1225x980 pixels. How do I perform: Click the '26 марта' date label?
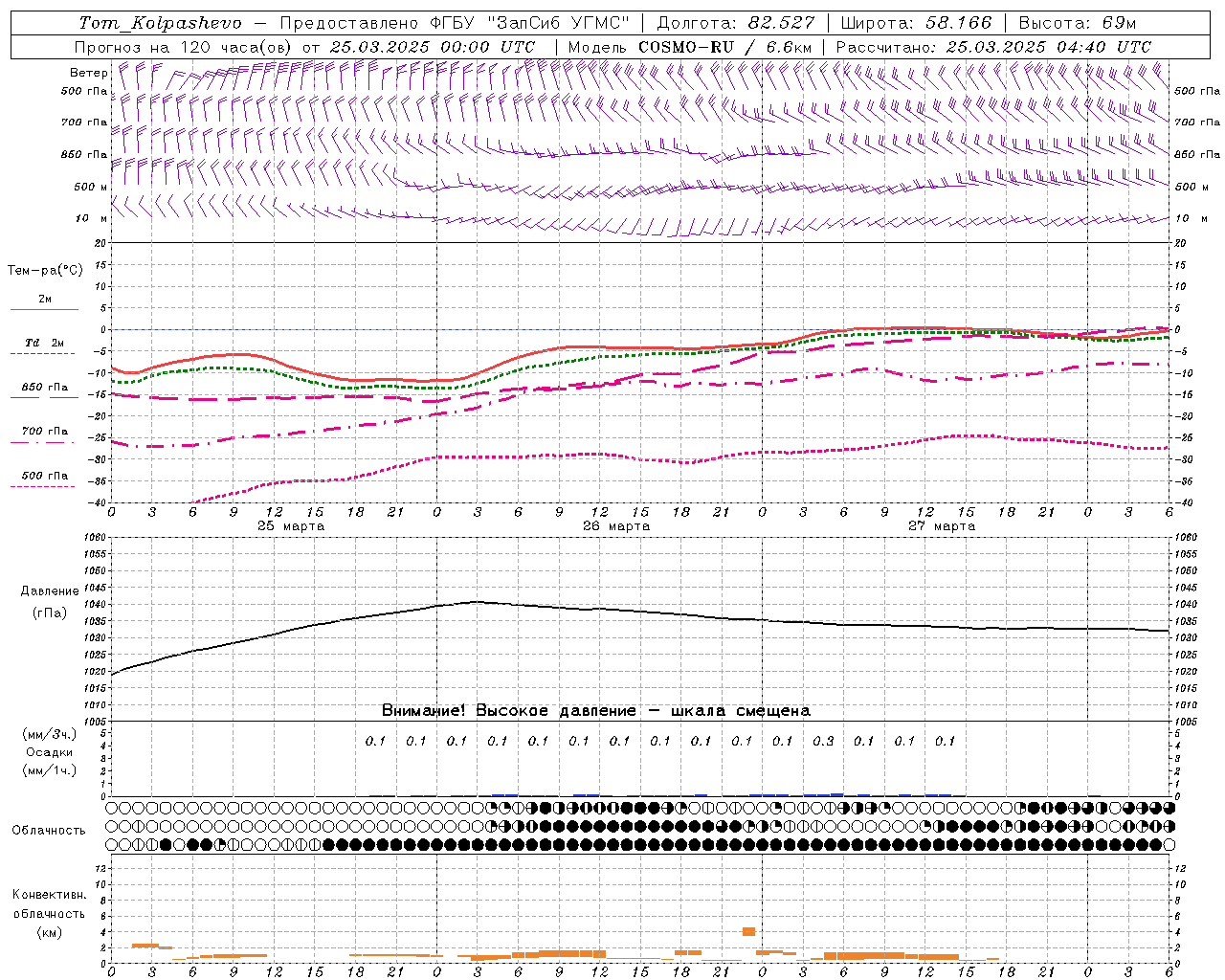pyautogui.click(x=616, y=526)
